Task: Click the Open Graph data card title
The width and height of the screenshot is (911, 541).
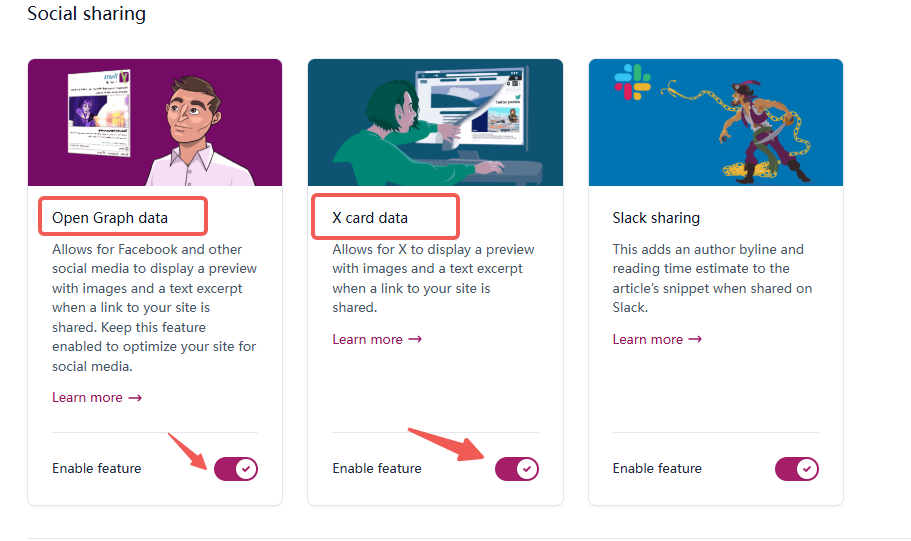Action: (x=110, y=217)
